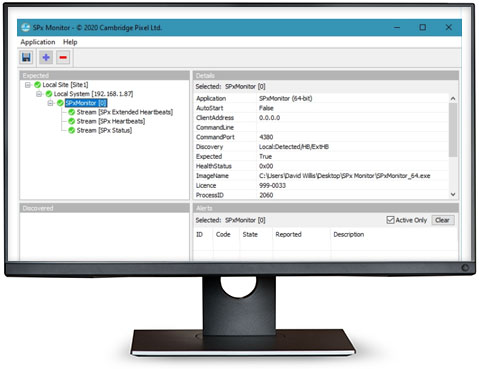479x369 pixels.
Task: Click green status icon beside SPxMonitor [0]
Action: (x=60, y=103)
